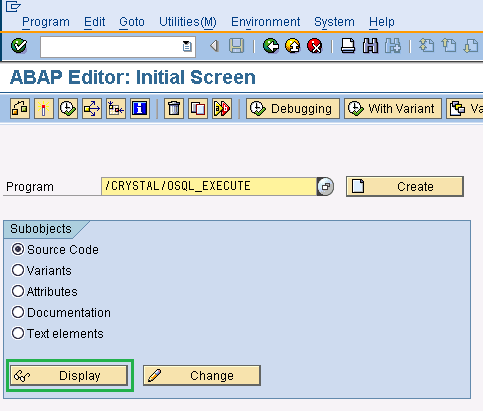Open the Program menu
Image resolution: width=483 pixels, height=411 pixels.
46,22
